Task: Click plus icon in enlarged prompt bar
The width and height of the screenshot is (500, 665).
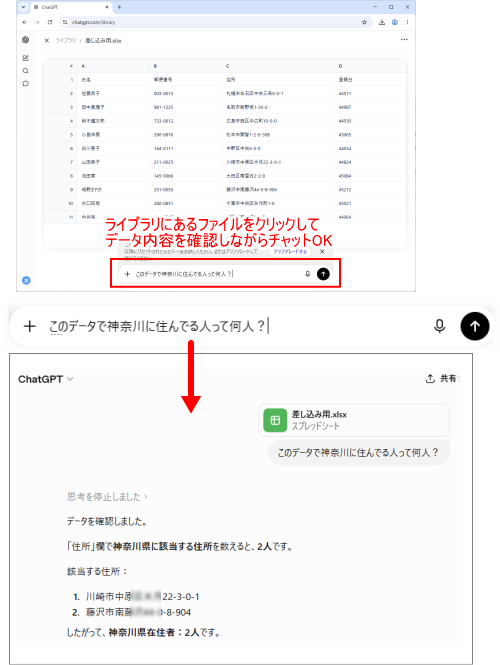Action: 29,326
